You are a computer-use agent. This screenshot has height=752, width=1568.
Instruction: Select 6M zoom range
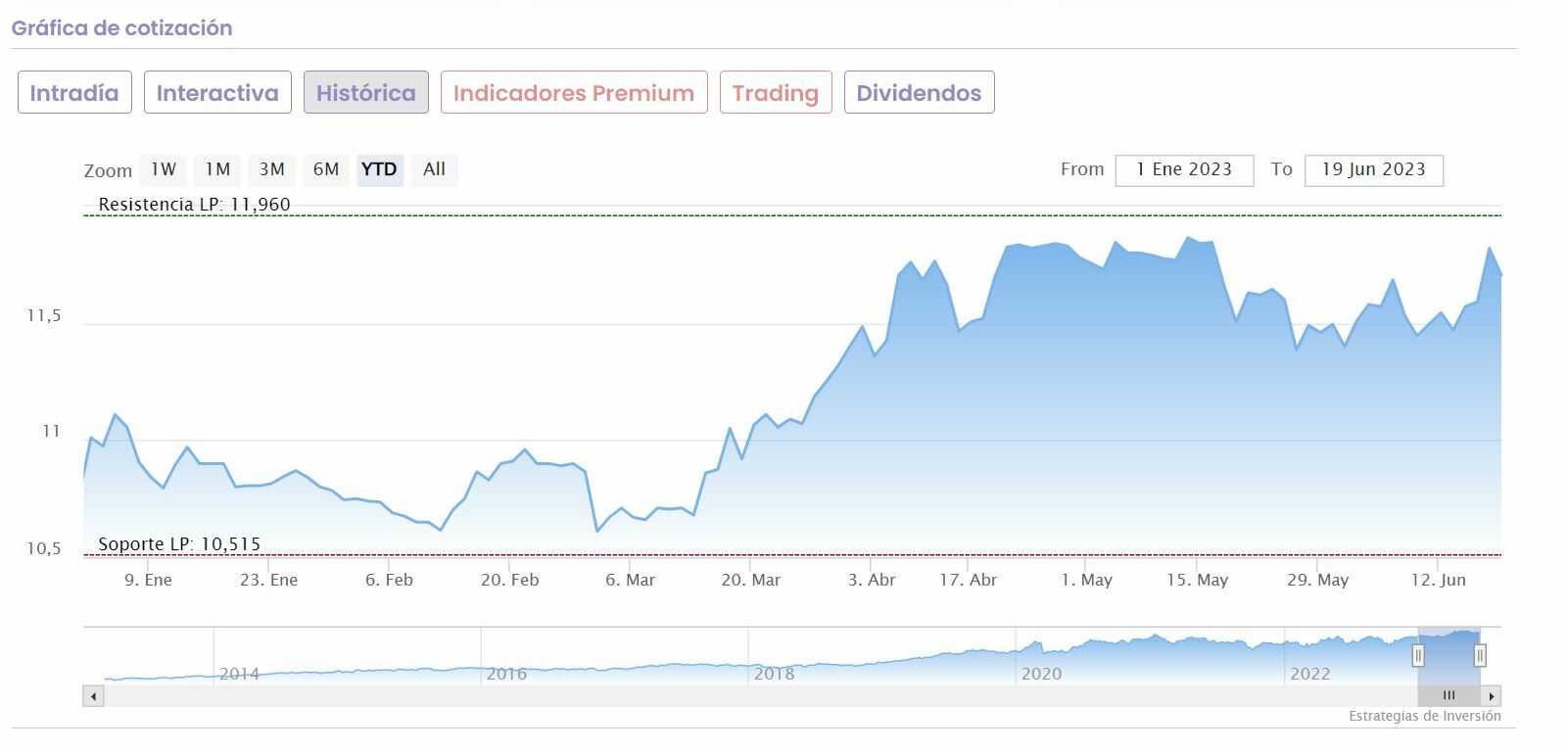tap(325, 169)
